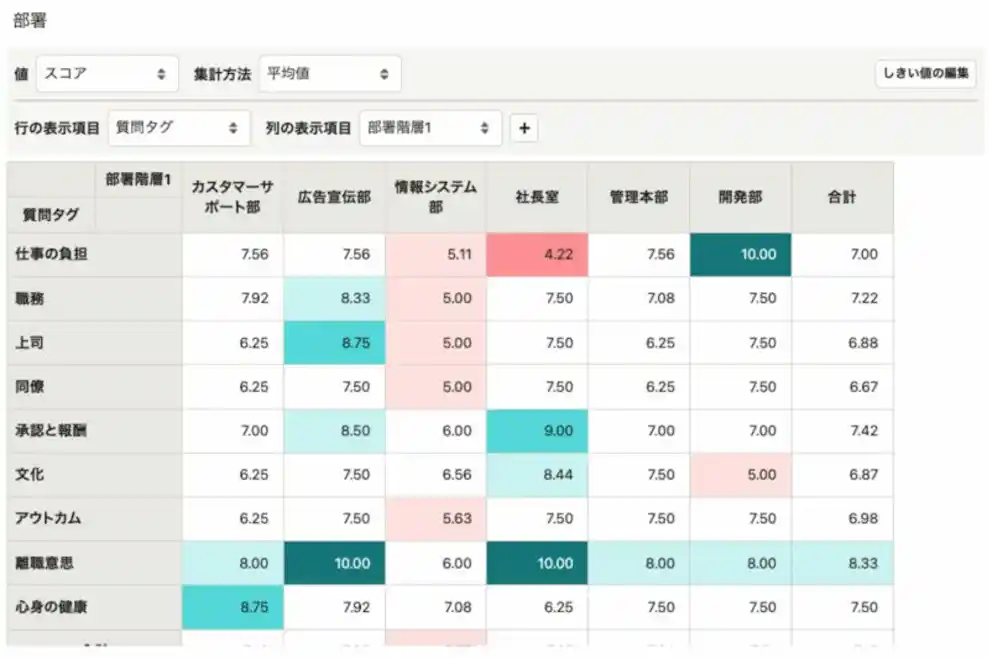Select the 社長室 column header
The width and height of the screenshot is (989, 658).
537,197
